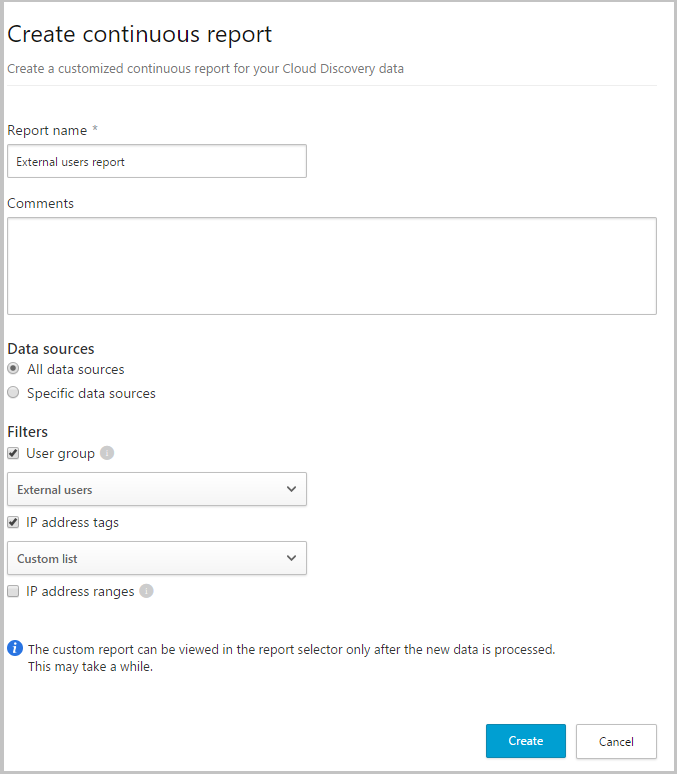Click the Report name label
677x774 pixels.
pos(47,130)
